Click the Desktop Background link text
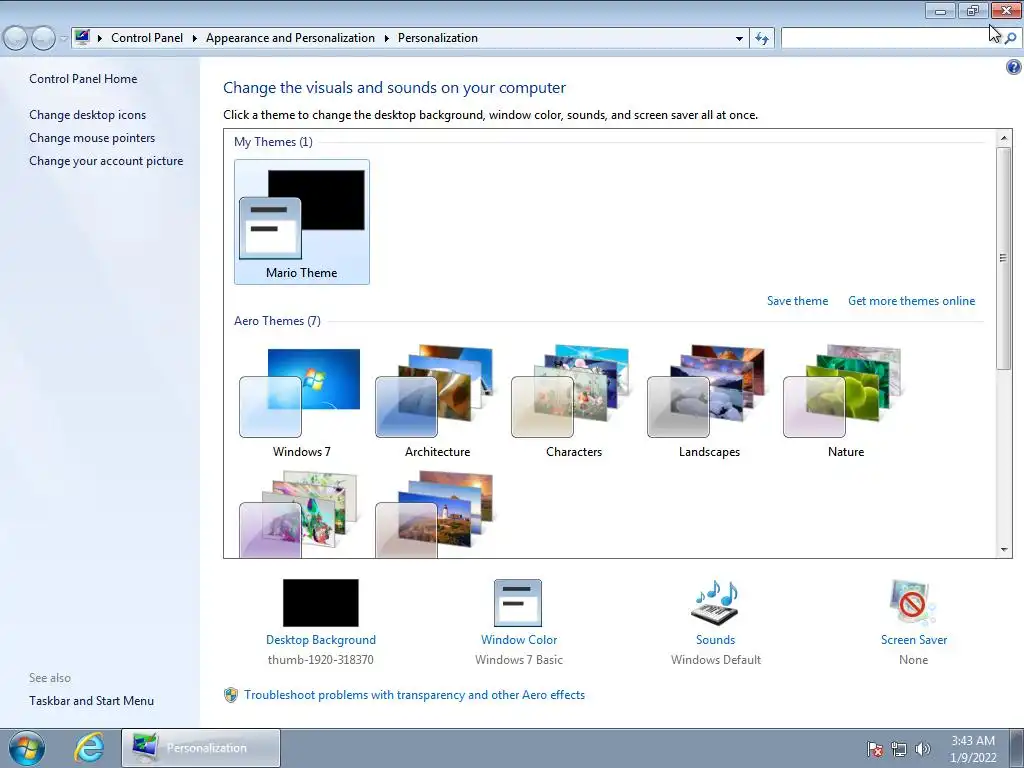This screenshot has height=768, width=1024. [x=321, y=640]
